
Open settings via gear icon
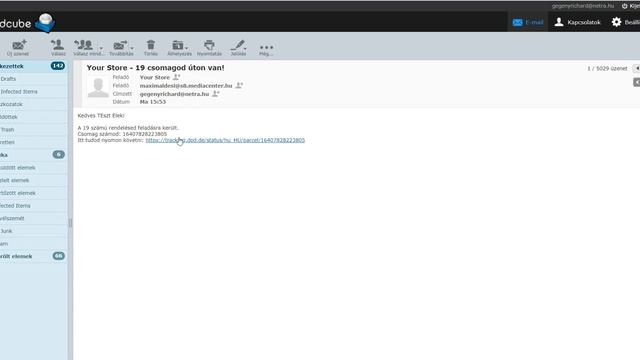[x=616, y=22]
